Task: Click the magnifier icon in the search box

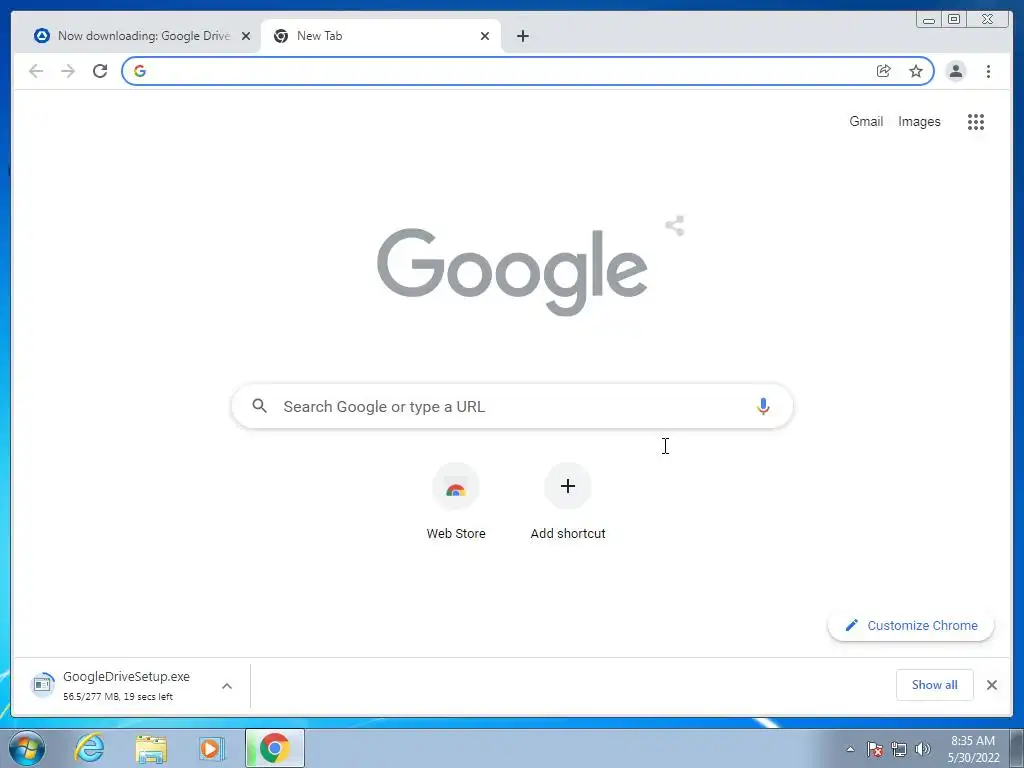Action: (x=259, y=406)
